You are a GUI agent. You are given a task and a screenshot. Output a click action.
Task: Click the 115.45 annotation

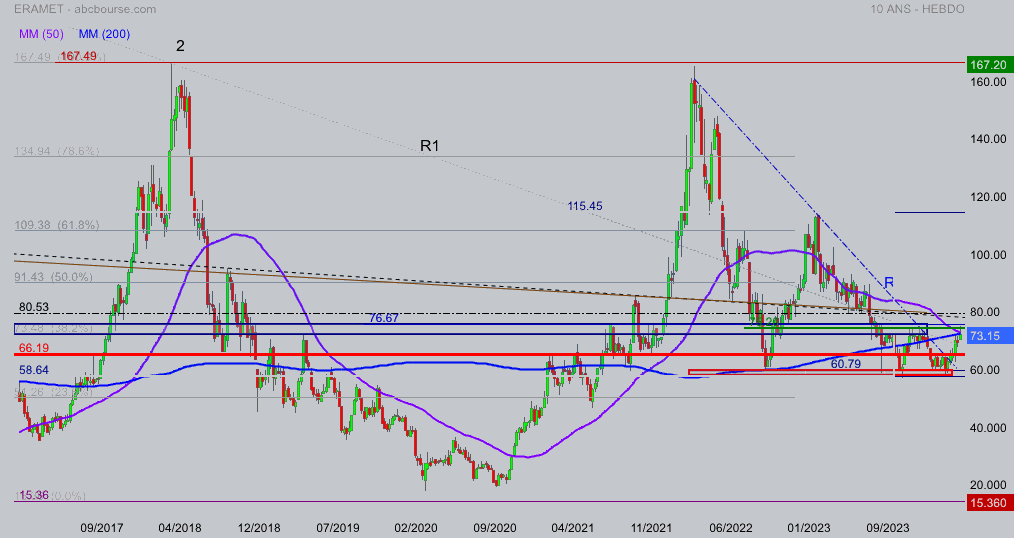point(585,206)
